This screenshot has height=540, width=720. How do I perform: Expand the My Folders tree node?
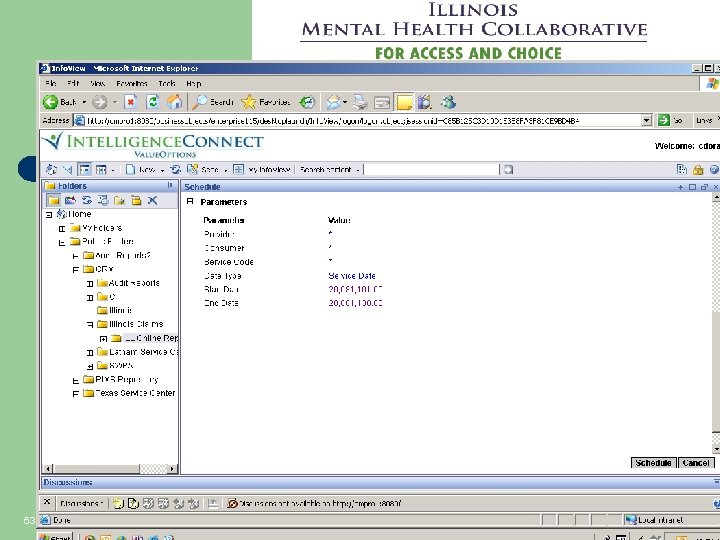(x=62, y=228)
